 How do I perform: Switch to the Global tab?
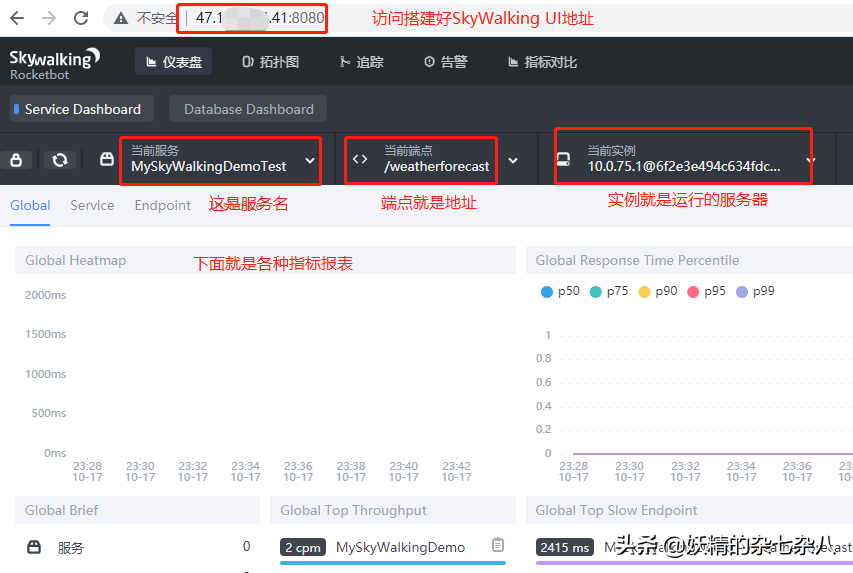30,205
